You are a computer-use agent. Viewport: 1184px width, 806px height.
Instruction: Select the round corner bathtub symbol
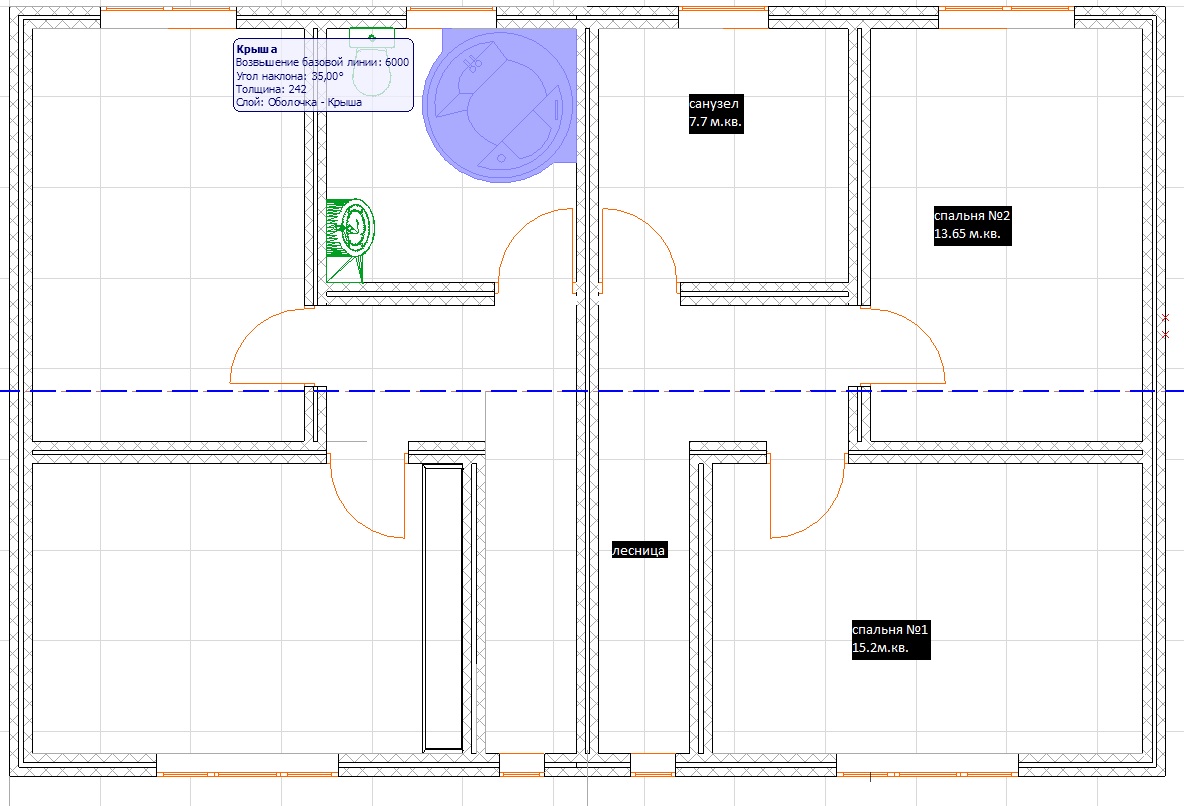tap(498, 106)
